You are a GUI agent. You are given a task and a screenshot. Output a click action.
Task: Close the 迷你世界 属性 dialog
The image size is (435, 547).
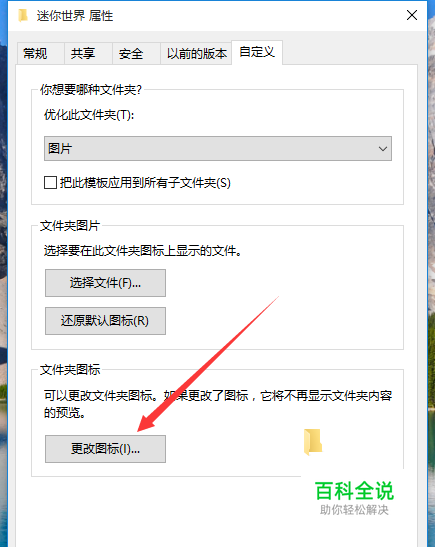[412, 15]
